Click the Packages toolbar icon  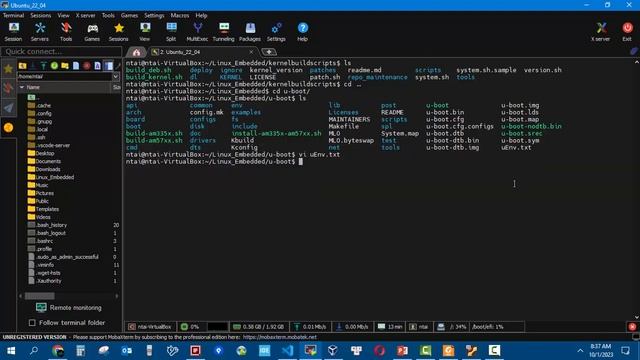(x=250, y=32)
